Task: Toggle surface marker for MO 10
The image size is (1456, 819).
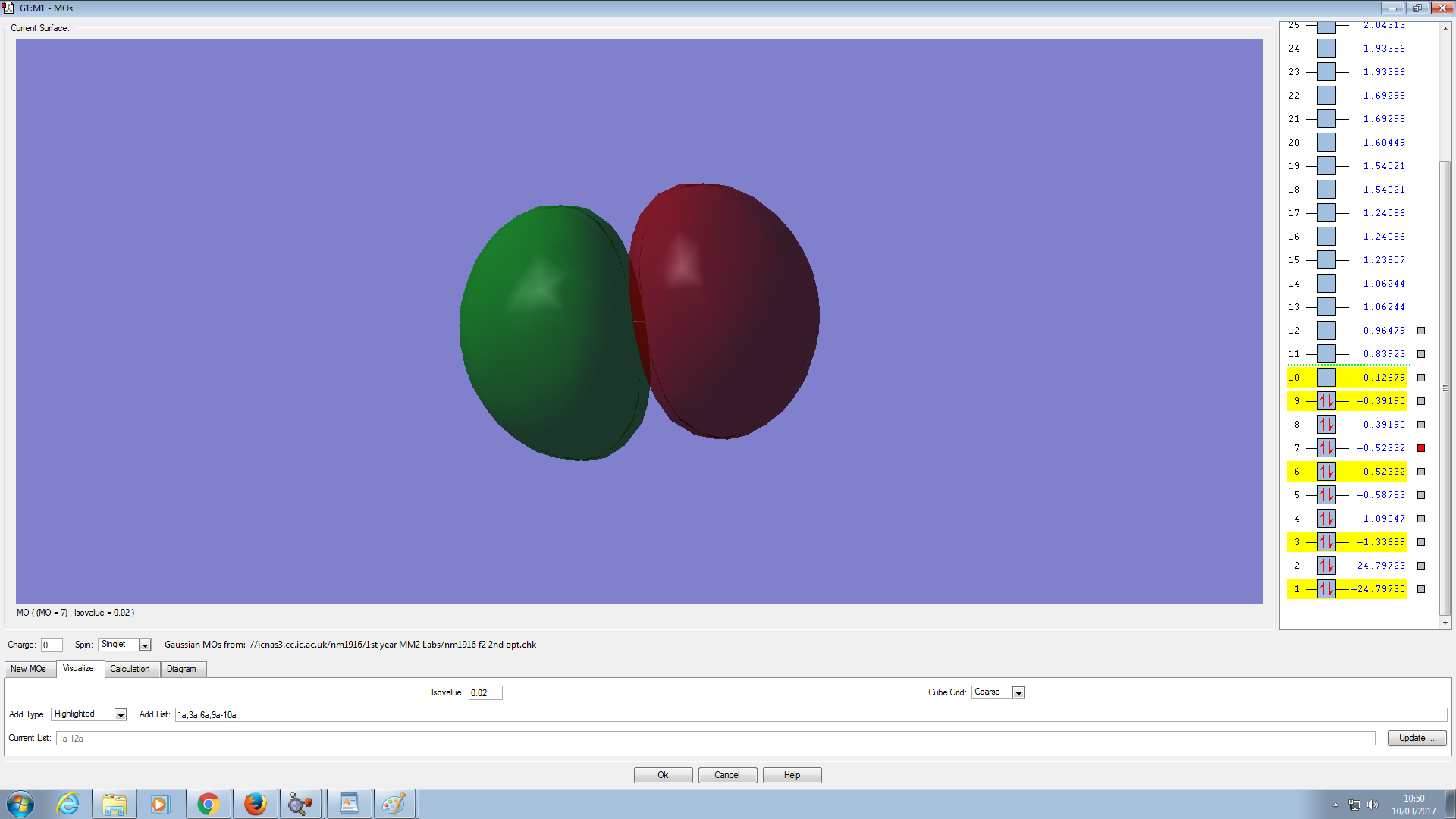Action: [1421, 378]
